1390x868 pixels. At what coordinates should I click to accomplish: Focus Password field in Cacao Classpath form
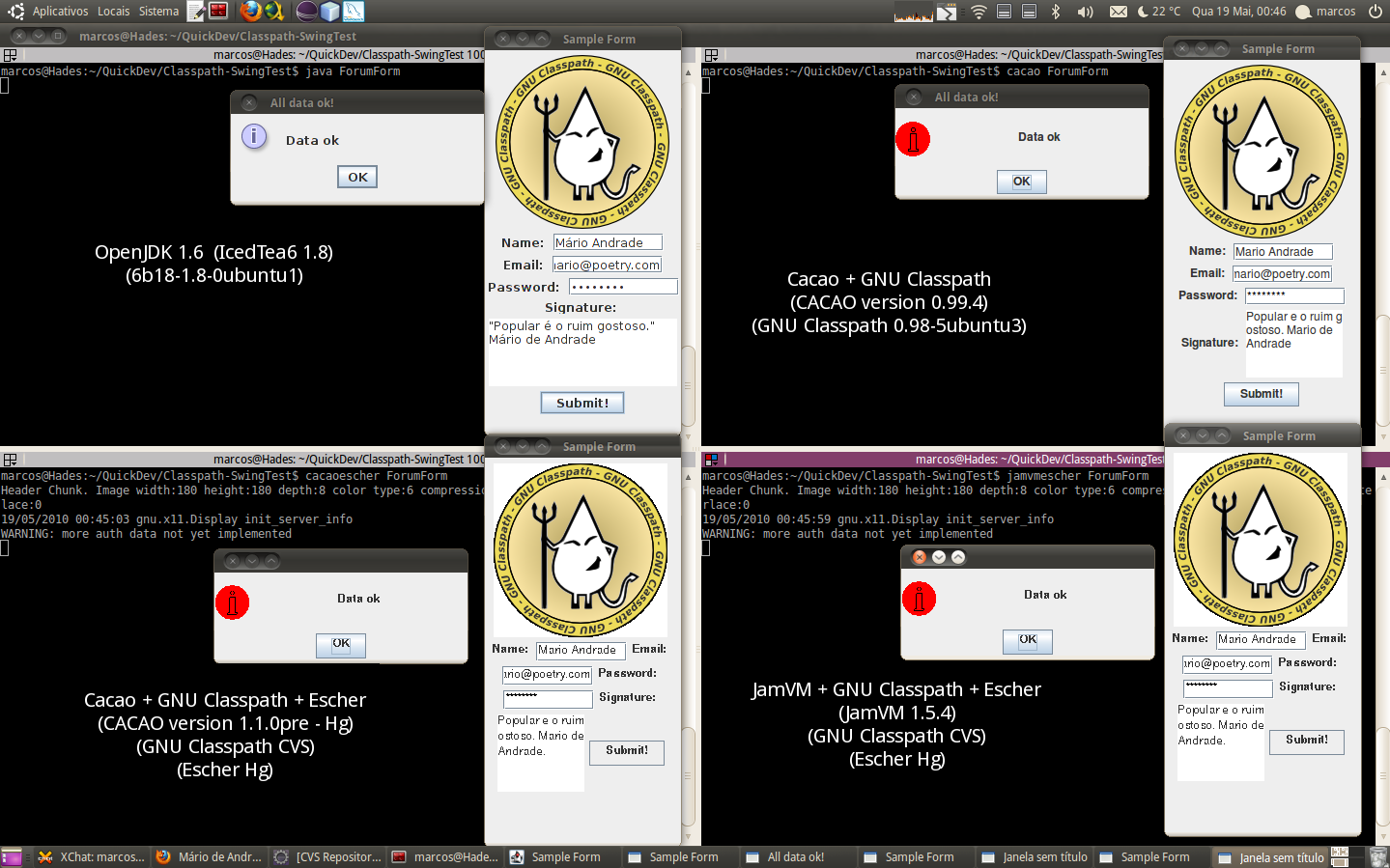1294,296
